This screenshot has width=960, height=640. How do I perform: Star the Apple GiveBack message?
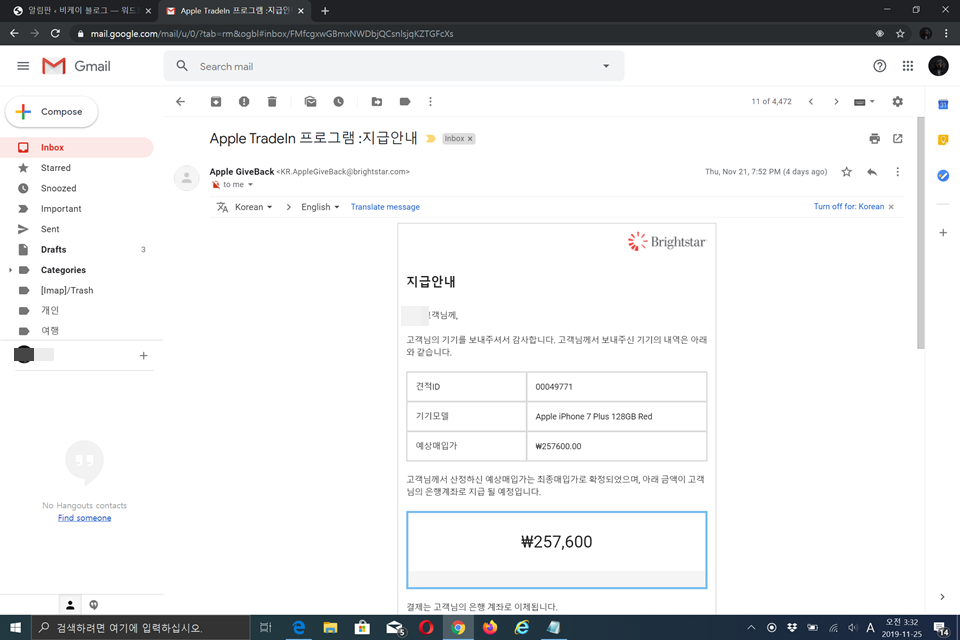846,172
